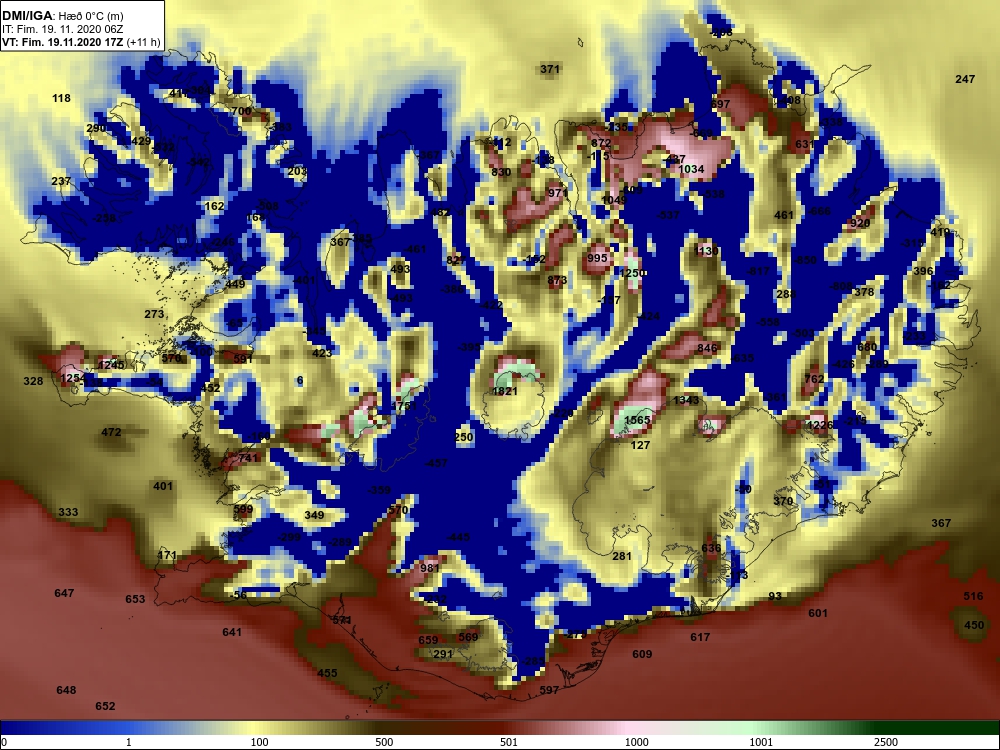
Task: Click the map value '601'
Action: pos(818,613)
